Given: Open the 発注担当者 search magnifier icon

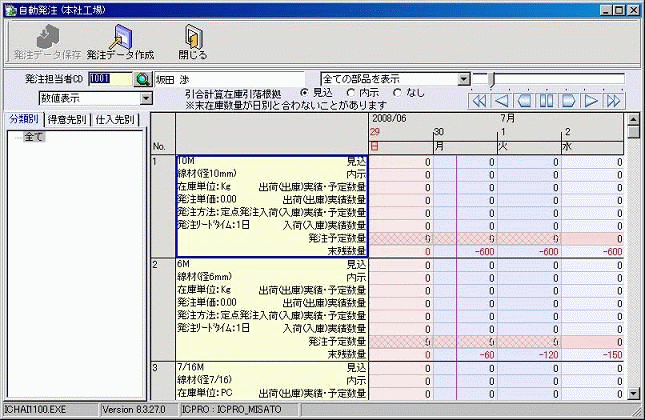Looking at the screenshot, I should pos(143,79).
